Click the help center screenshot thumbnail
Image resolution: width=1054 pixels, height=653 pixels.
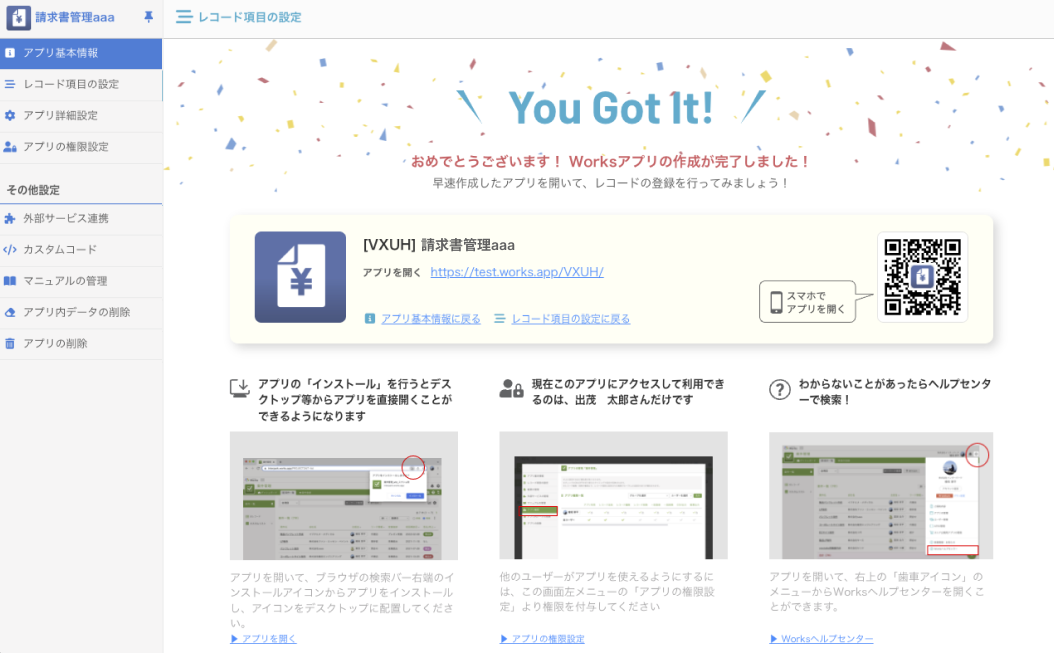pos(881,496)
